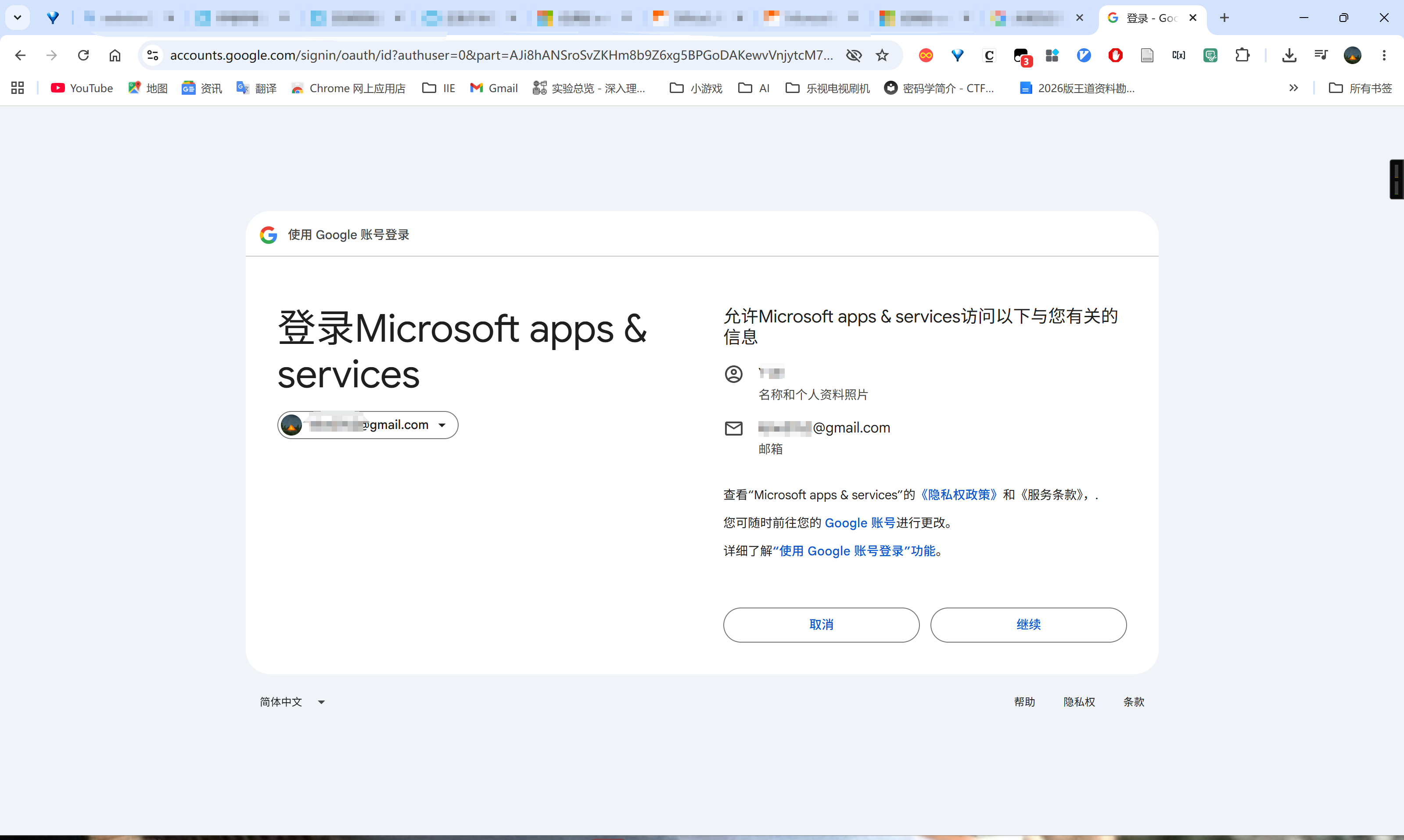Viewport: 1404px width, 840px height.
Task: Open "使用 Google 账号登录"功能 link
Action: tap(854, 551)
